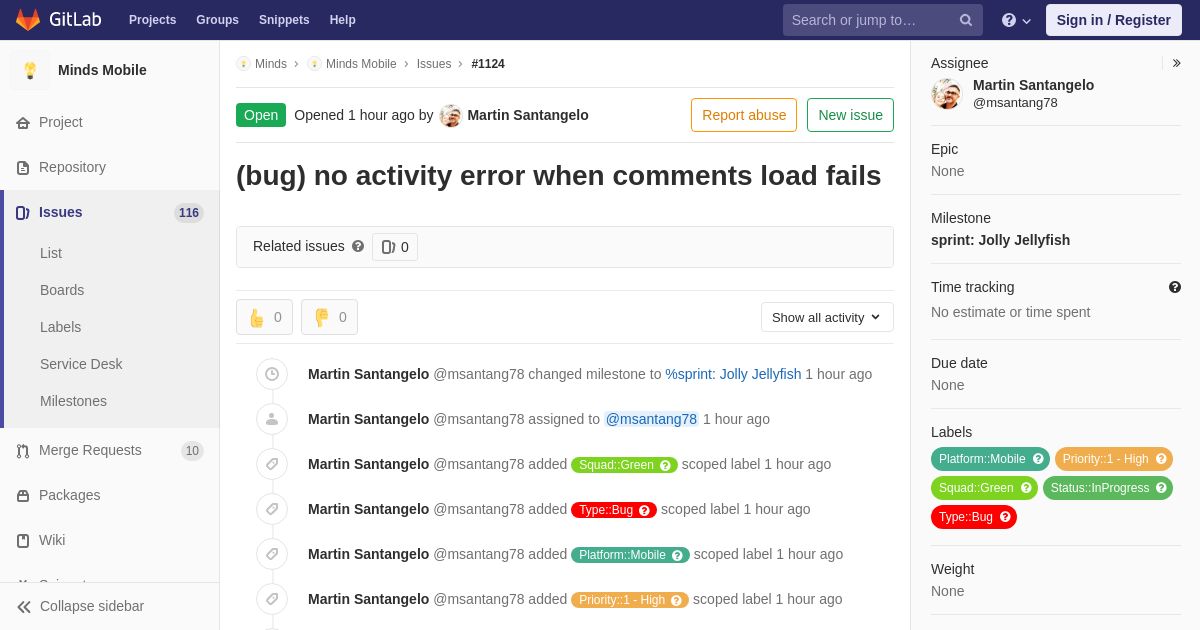Click the clock icon on milestone activity
This screenshot has height=630, width=1200.
pyautogui.click(x=272, y=374)
